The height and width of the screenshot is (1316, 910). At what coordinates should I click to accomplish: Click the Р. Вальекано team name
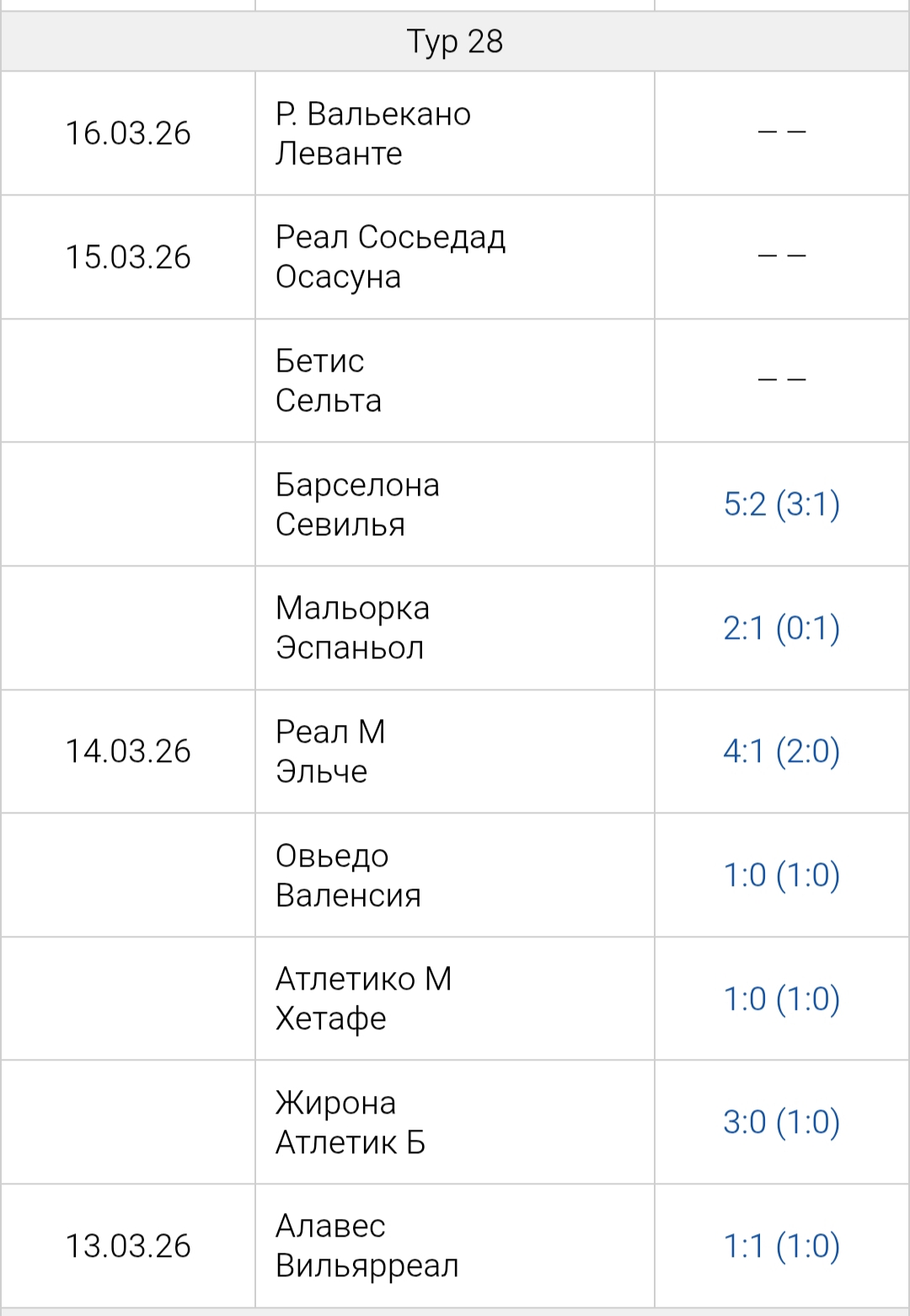pos(373,114)
